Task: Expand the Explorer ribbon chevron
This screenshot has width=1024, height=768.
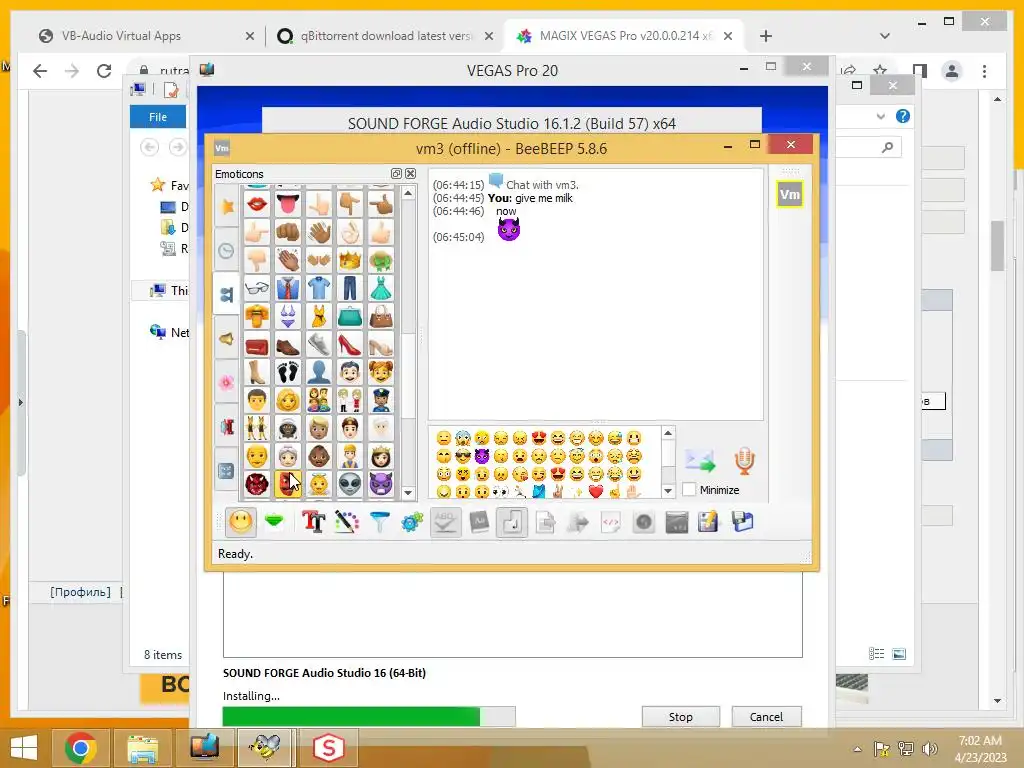Action: [x=880, y=116]
